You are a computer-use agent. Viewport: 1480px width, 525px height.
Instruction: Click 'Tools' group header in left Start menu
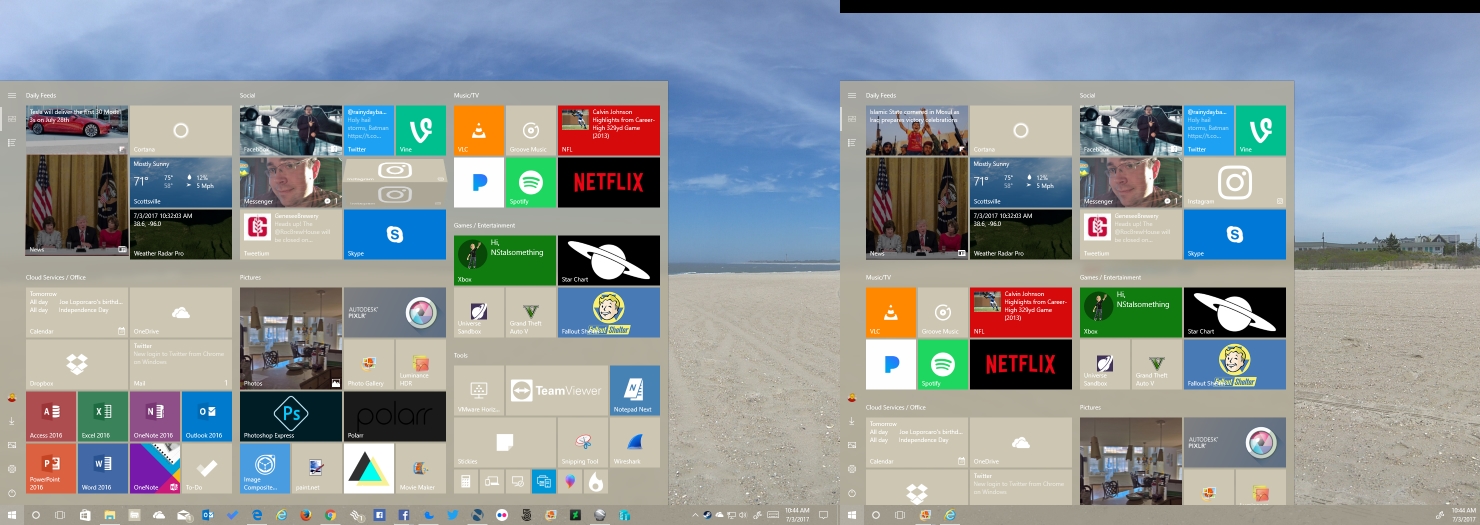coord(460,355)
